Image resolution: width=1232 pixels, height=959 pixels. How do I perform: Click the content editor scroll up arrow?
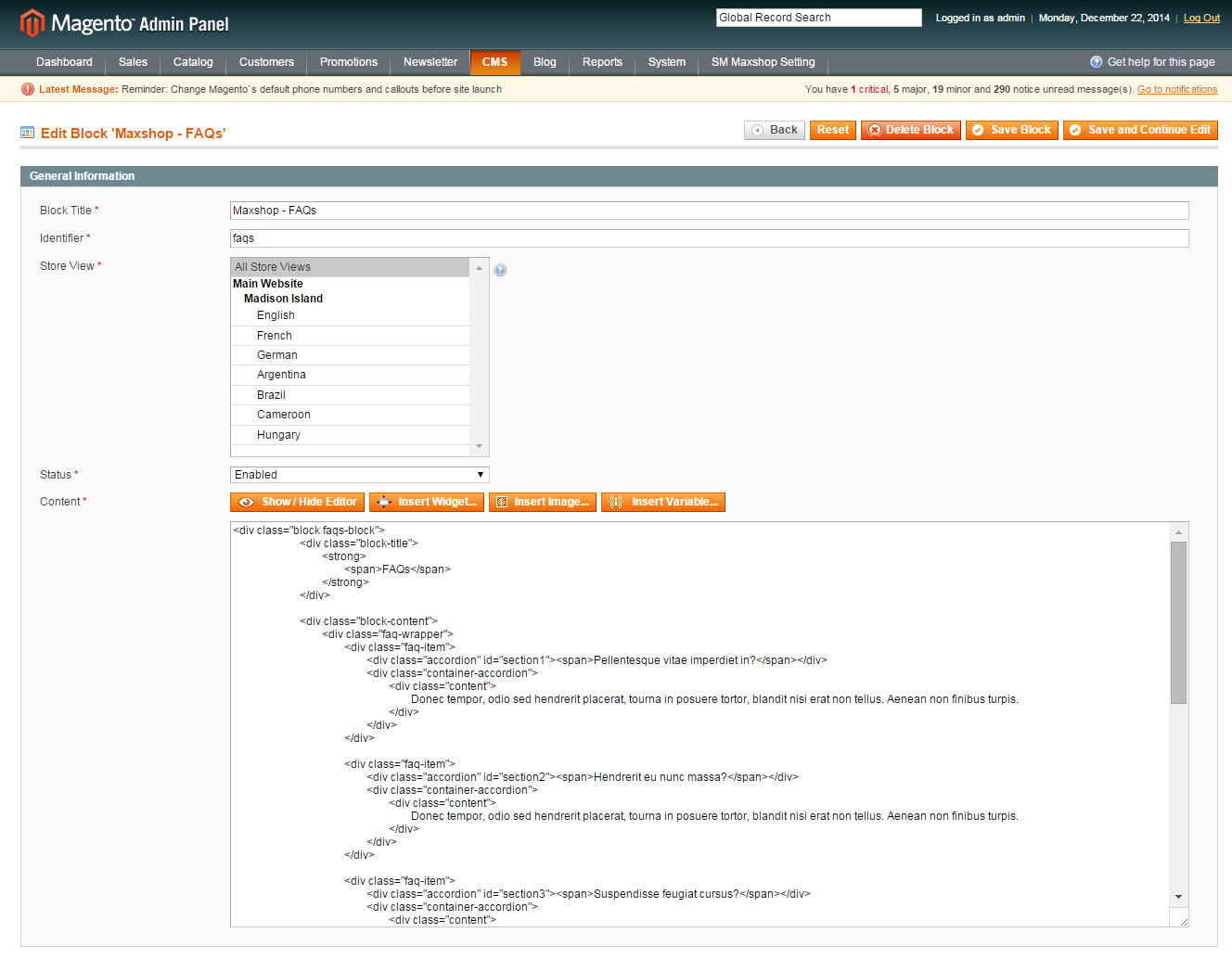pos(1178,532)
